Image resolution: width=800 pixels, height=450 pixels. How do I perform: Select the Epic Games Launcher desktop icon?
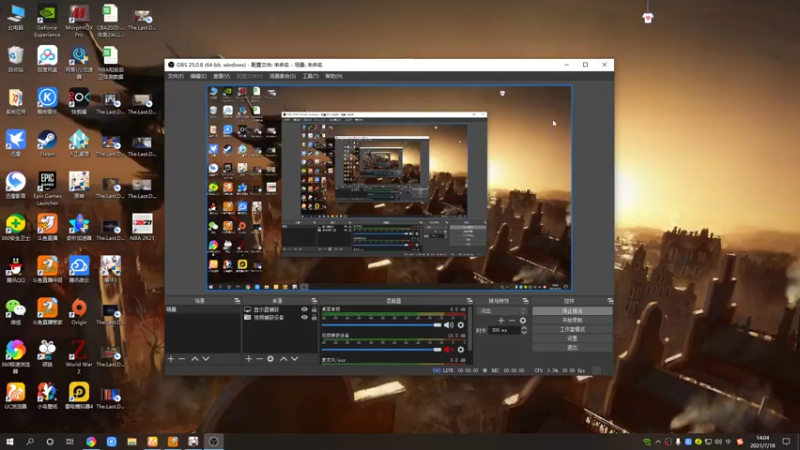tap(47, 188)
